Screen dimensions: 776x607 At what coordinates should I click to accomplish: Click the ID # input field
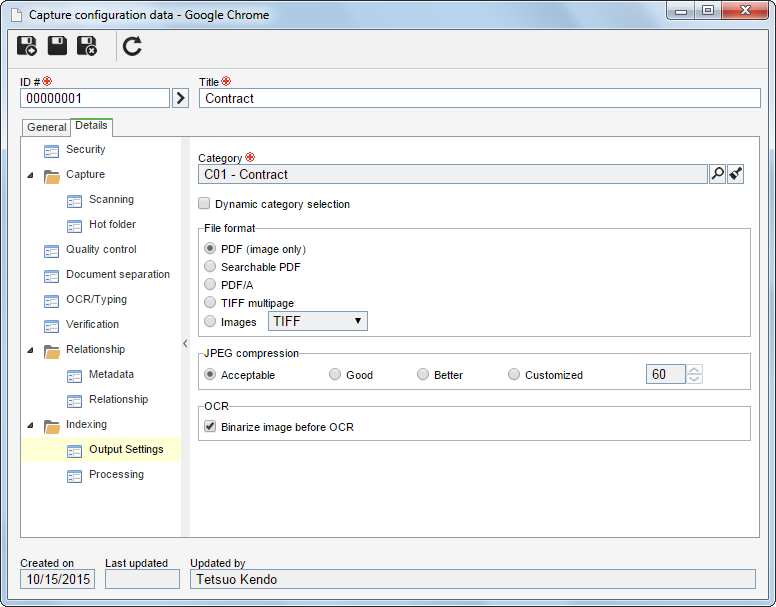coord(95,98)
